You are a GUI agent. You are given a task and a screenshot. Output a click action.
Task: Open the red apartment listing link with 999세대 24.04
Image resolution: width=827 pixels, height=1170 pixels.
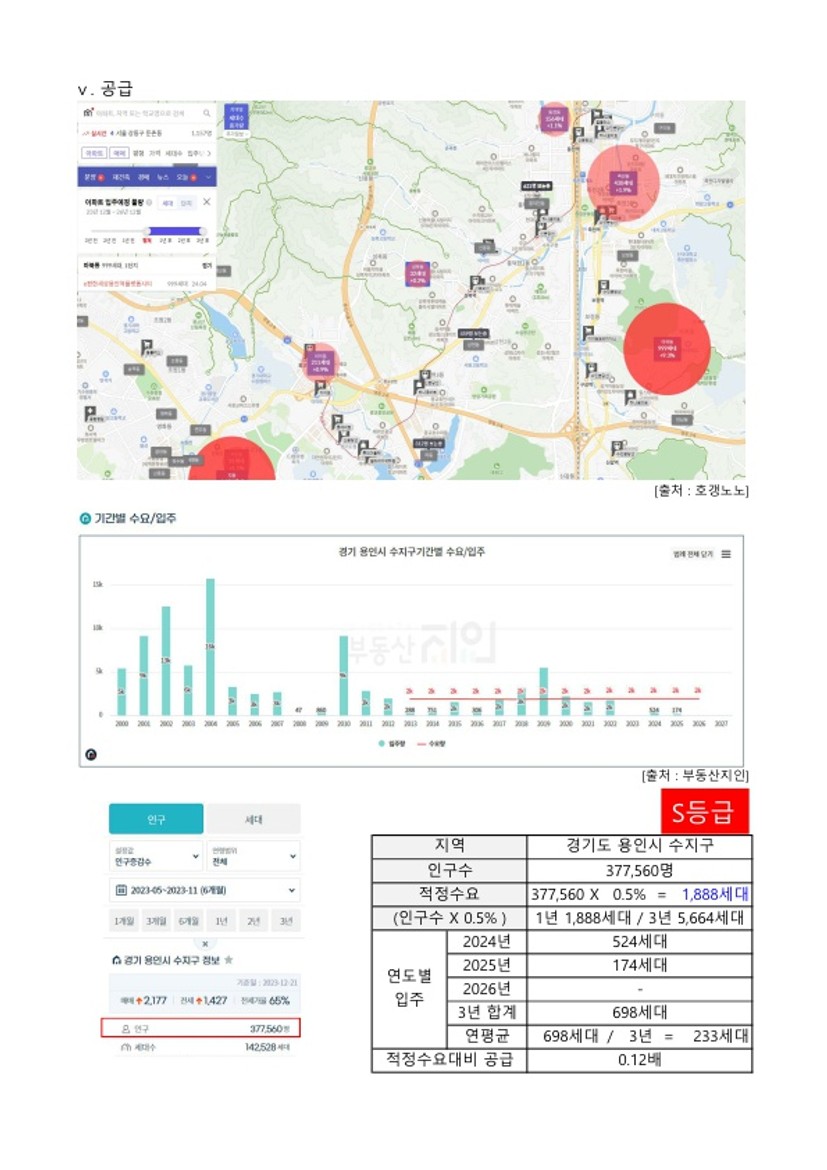tap(146, 284)
